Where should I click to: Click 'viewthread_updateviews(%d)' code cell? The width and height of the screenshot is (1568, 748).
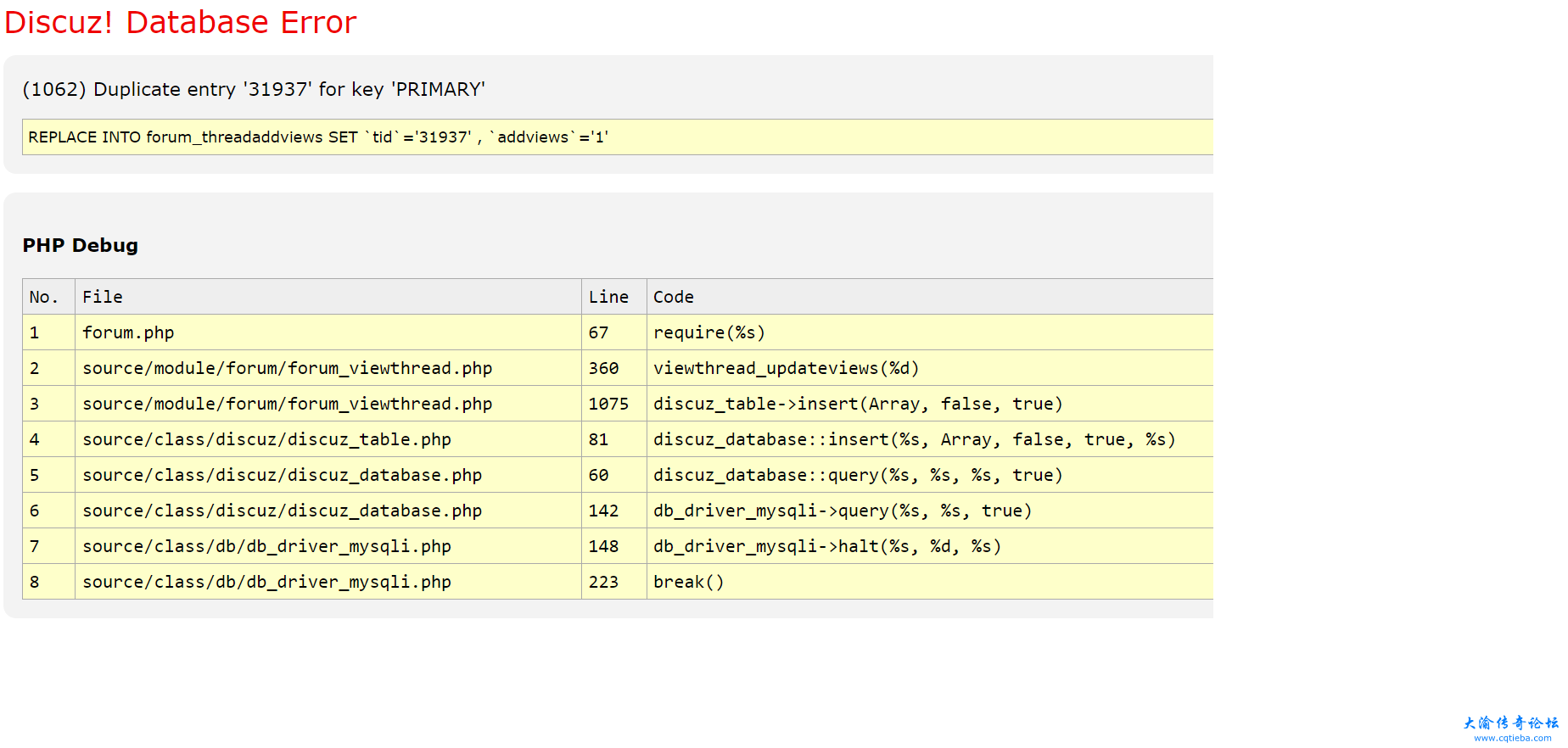pos(930,368)
